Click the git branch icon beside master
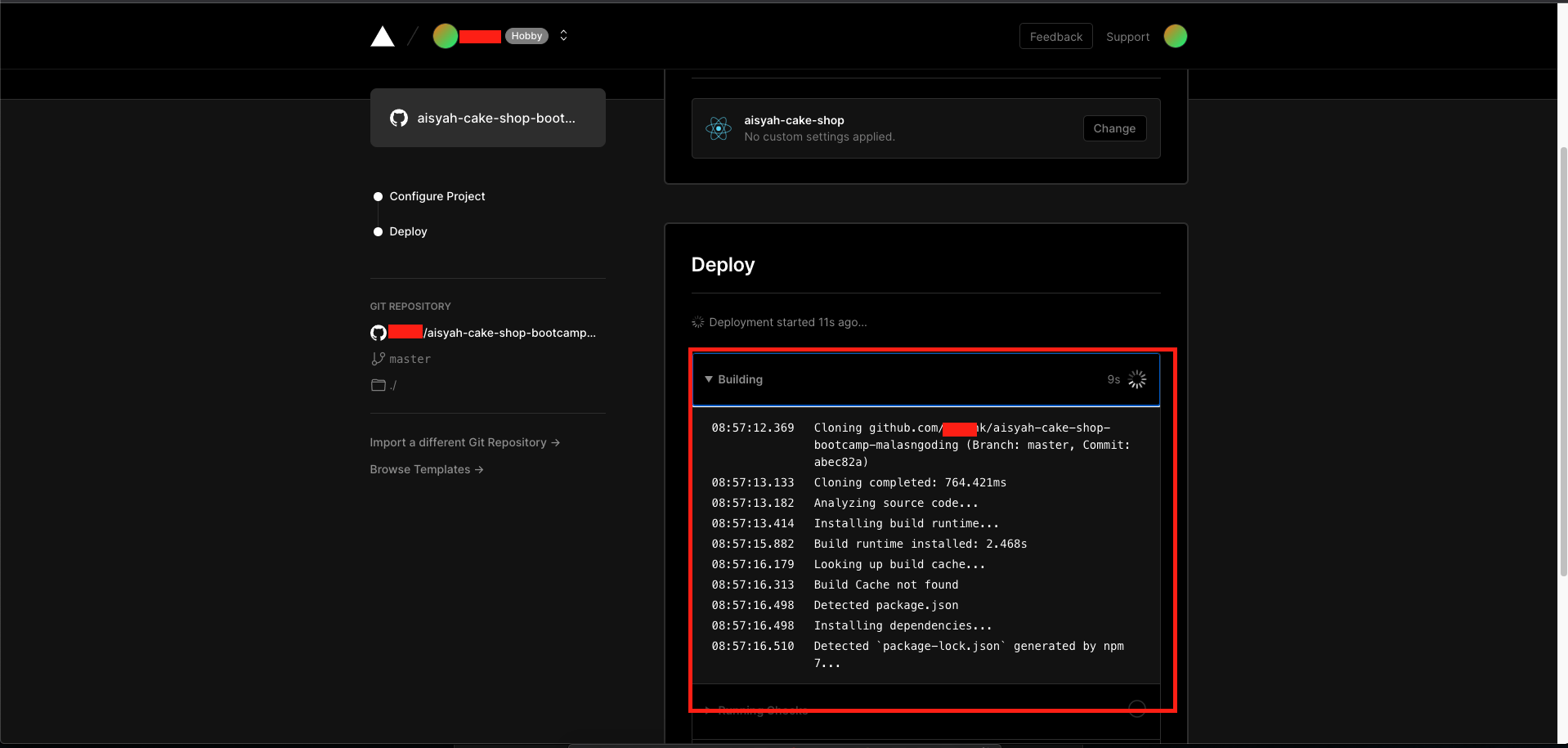Viewport: 1568px width, 748px height. (378, 358)
